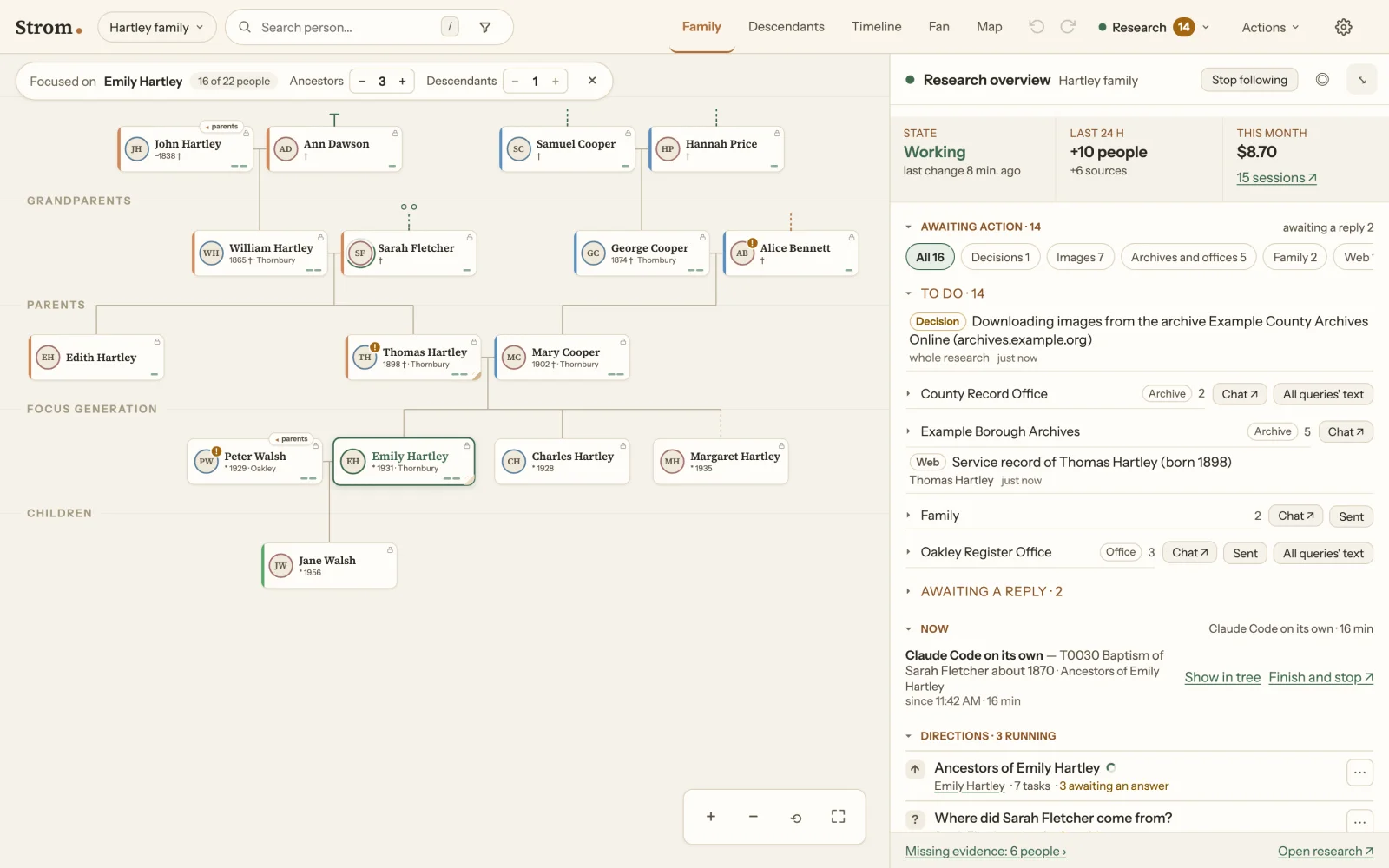This screenshot has height=868, width=1389.
Task: Open the Missing evidence: 6 people link
Action: (985, 852)
